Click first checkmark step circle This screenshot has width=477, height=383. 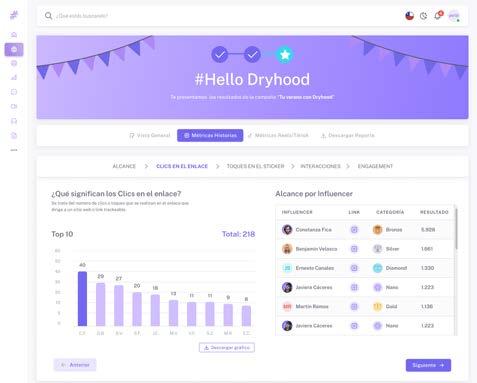click(x=220, y=54)
